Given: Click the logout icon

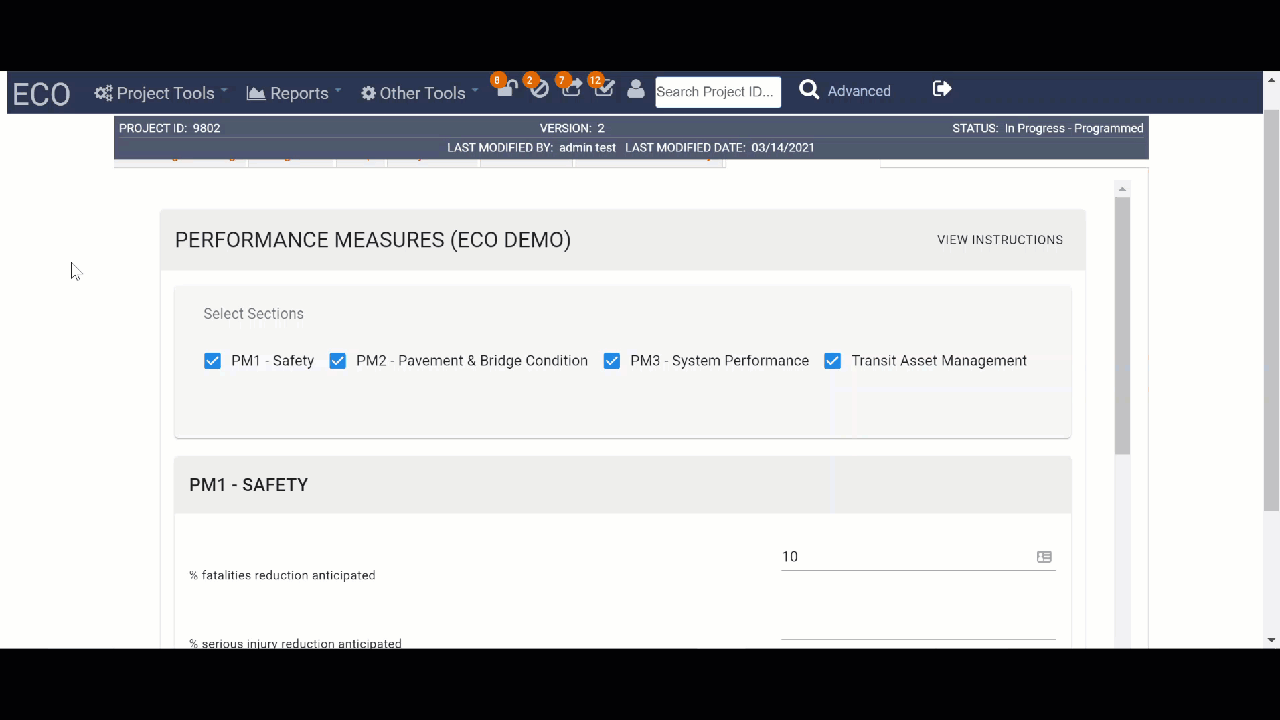Looking at the screenshot, I should [x=942, y=89].
